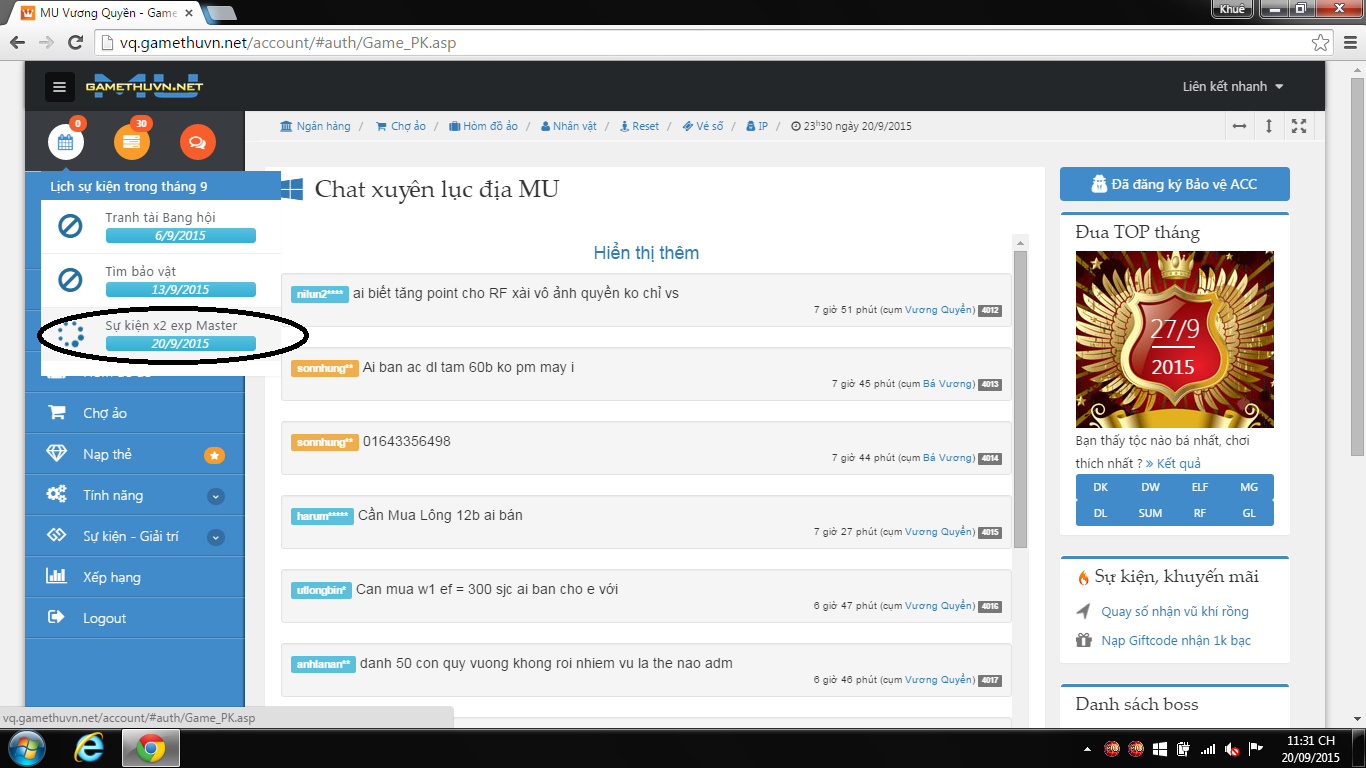Click the Hiển thị thêm link
Image resolution: width=1366 pixels, height=768 pixels.
(646, 253)
